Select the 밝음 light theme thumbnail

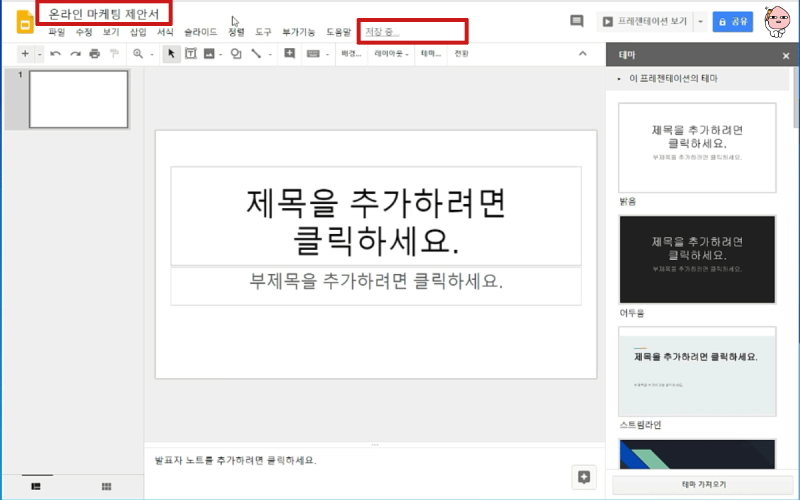[x=697, y=148]
